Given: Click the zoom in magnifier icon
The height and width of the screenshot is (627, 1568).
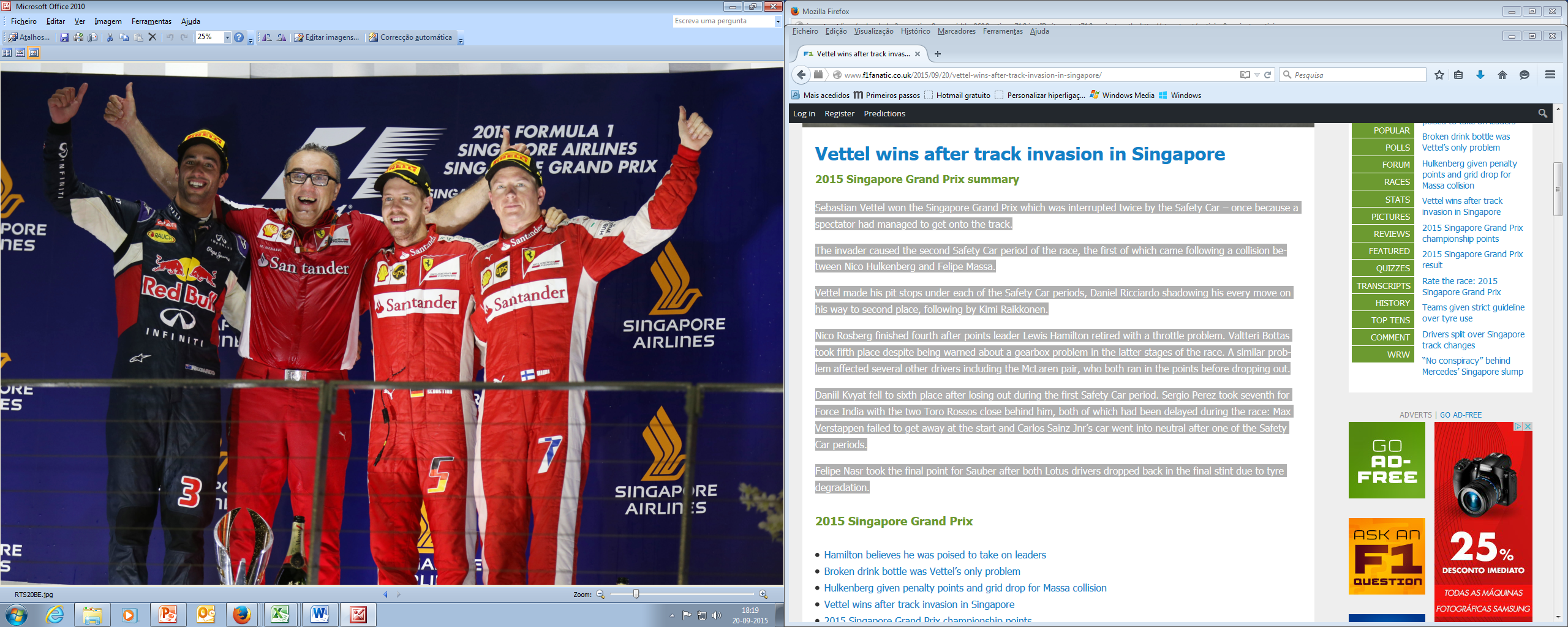Looking at the screenshot, I should pyautogui.click(x=763, y=594).
